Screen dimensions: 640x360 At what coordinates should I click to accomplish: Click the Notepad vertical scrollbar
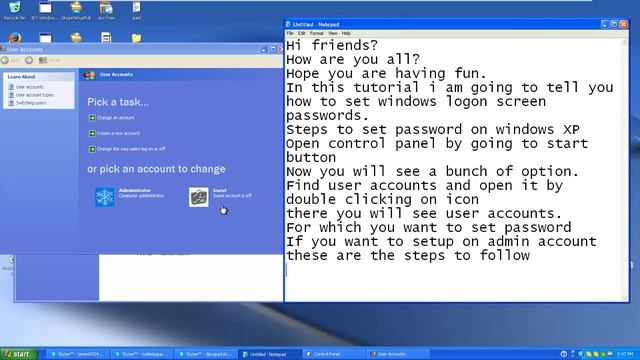tap(625, 170)
